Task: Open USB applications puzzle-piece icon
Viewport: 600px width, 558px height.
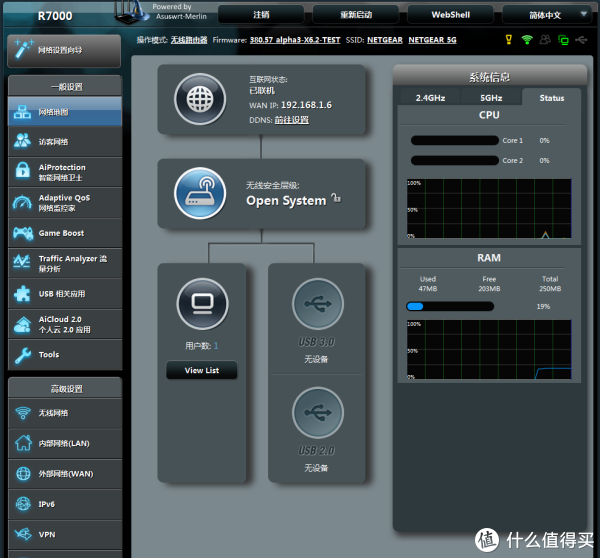Action: (x=22, y=294)
